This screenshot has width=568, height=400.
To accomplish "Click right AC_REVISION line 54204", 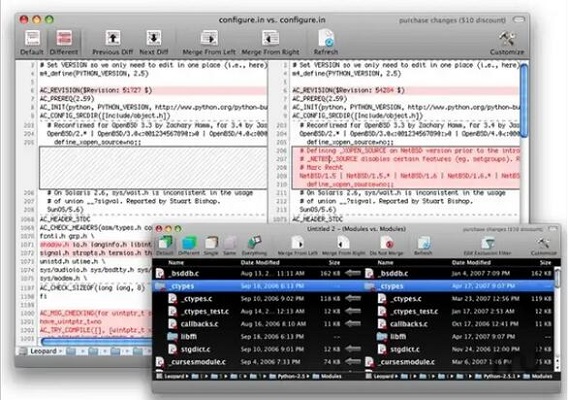I will 405,90.
